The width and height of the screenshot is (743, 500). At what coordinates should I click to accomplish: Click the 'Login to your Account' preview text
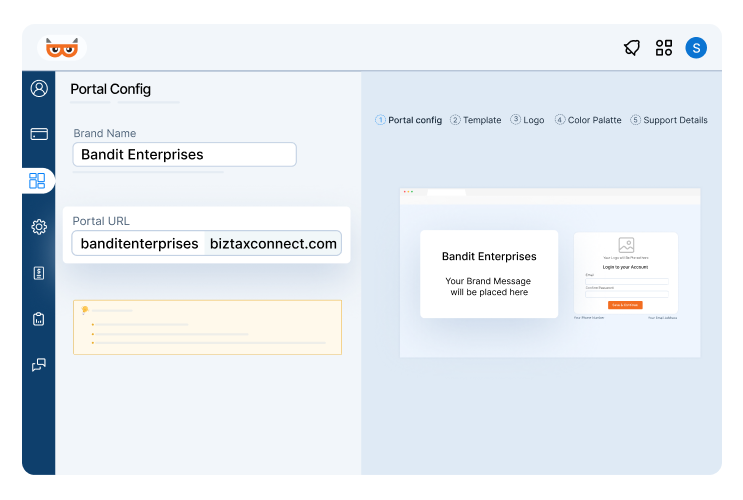[625, 267]
